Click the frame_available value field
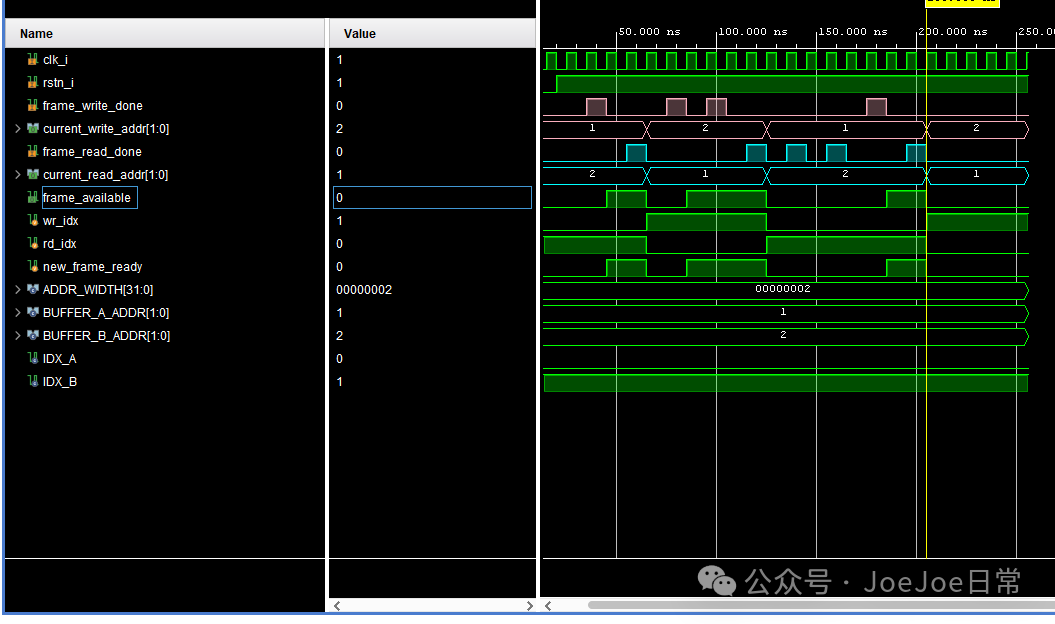Viewport: 1055px width, 624px height. coord(432,197)
